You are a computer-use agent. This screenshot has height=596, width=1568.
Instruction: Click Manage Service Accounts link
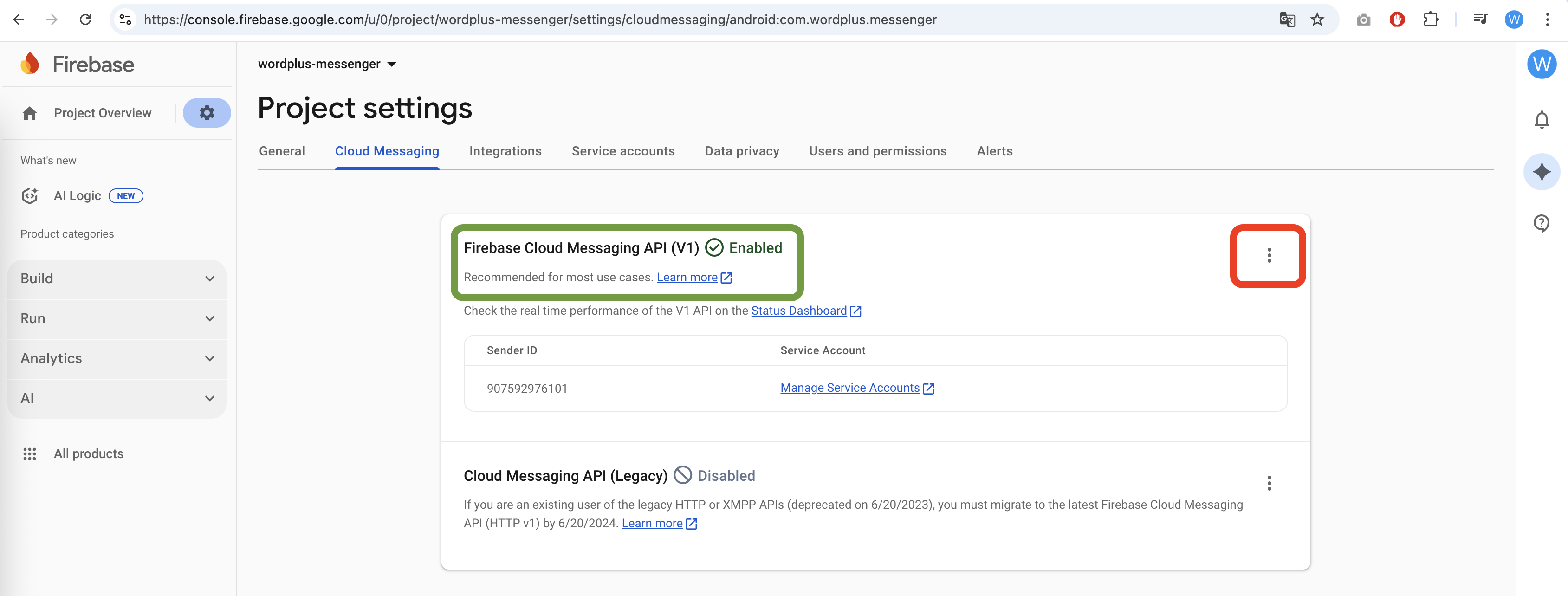coord(850,388)
